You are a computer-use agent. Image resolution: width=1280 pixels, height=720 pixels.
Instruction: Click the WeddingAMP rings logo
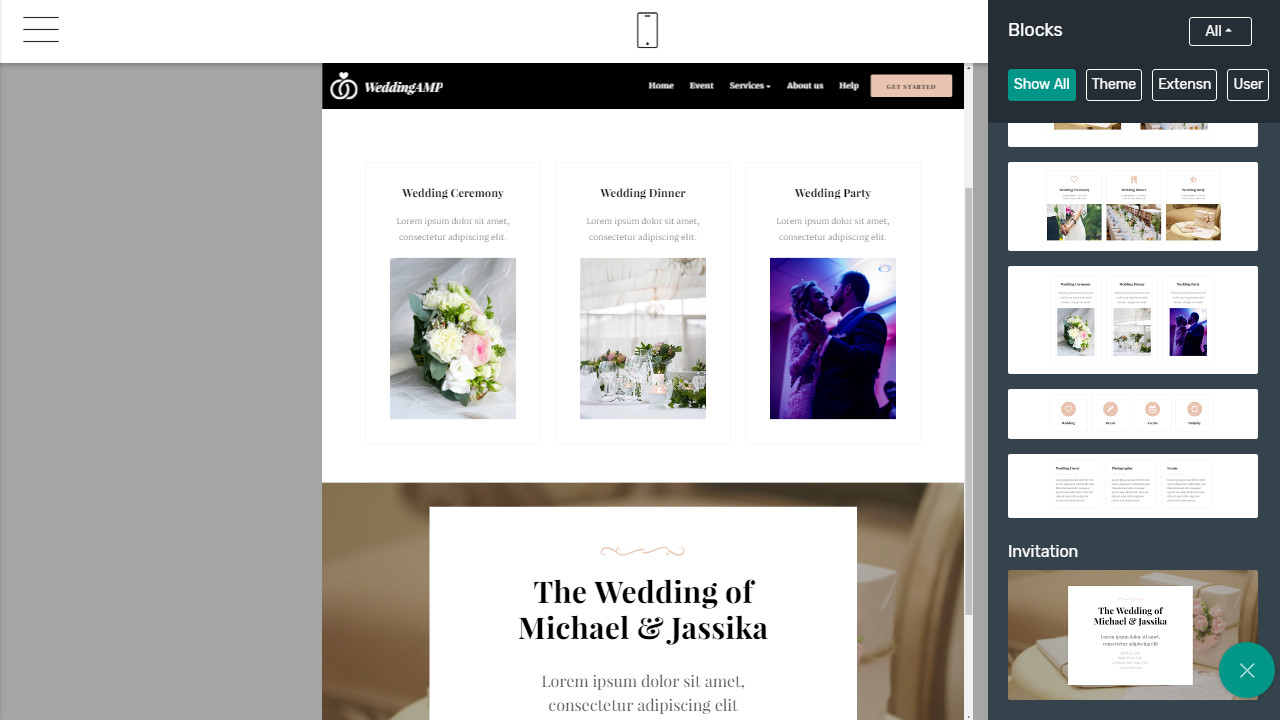click(344, 86)
